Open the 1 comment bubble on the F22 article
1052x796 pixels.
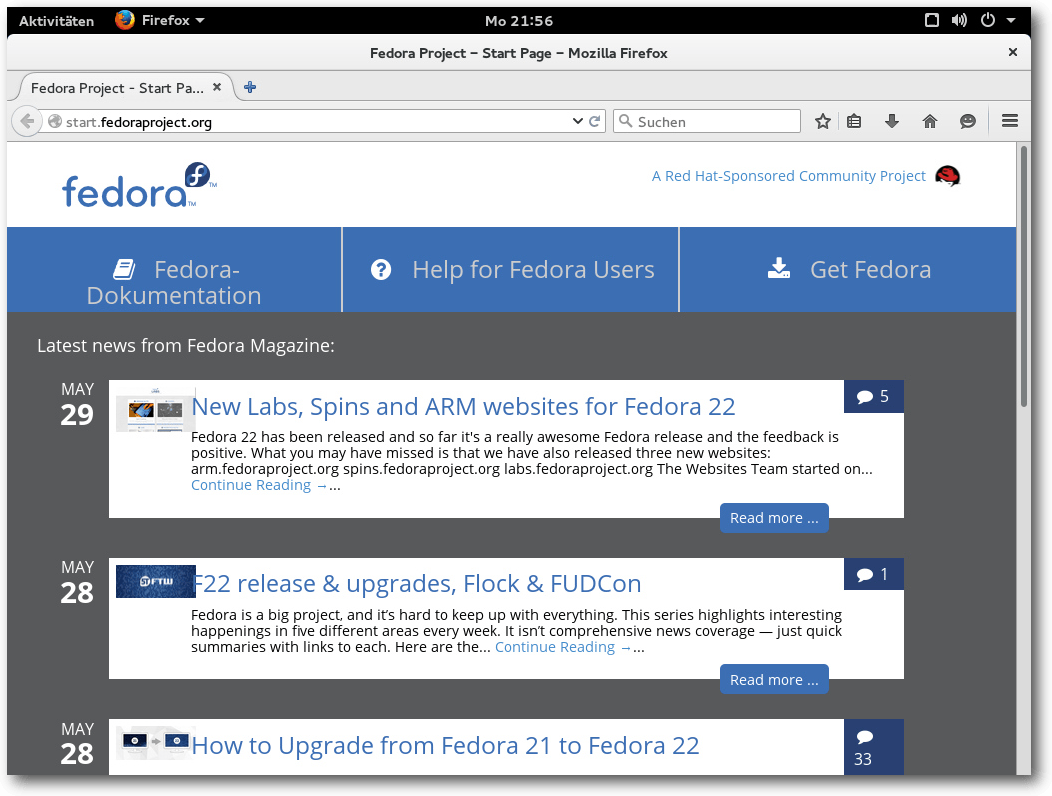point(874,575)
